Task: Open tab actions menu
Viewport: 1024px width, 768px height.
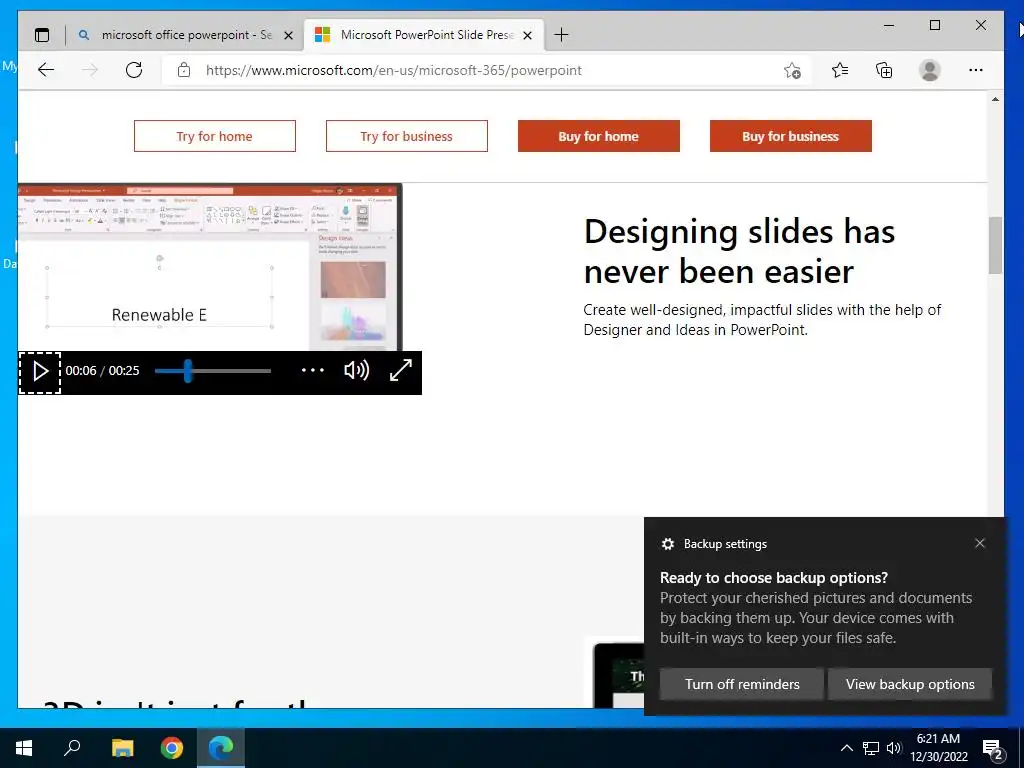Action: point(42,35)
